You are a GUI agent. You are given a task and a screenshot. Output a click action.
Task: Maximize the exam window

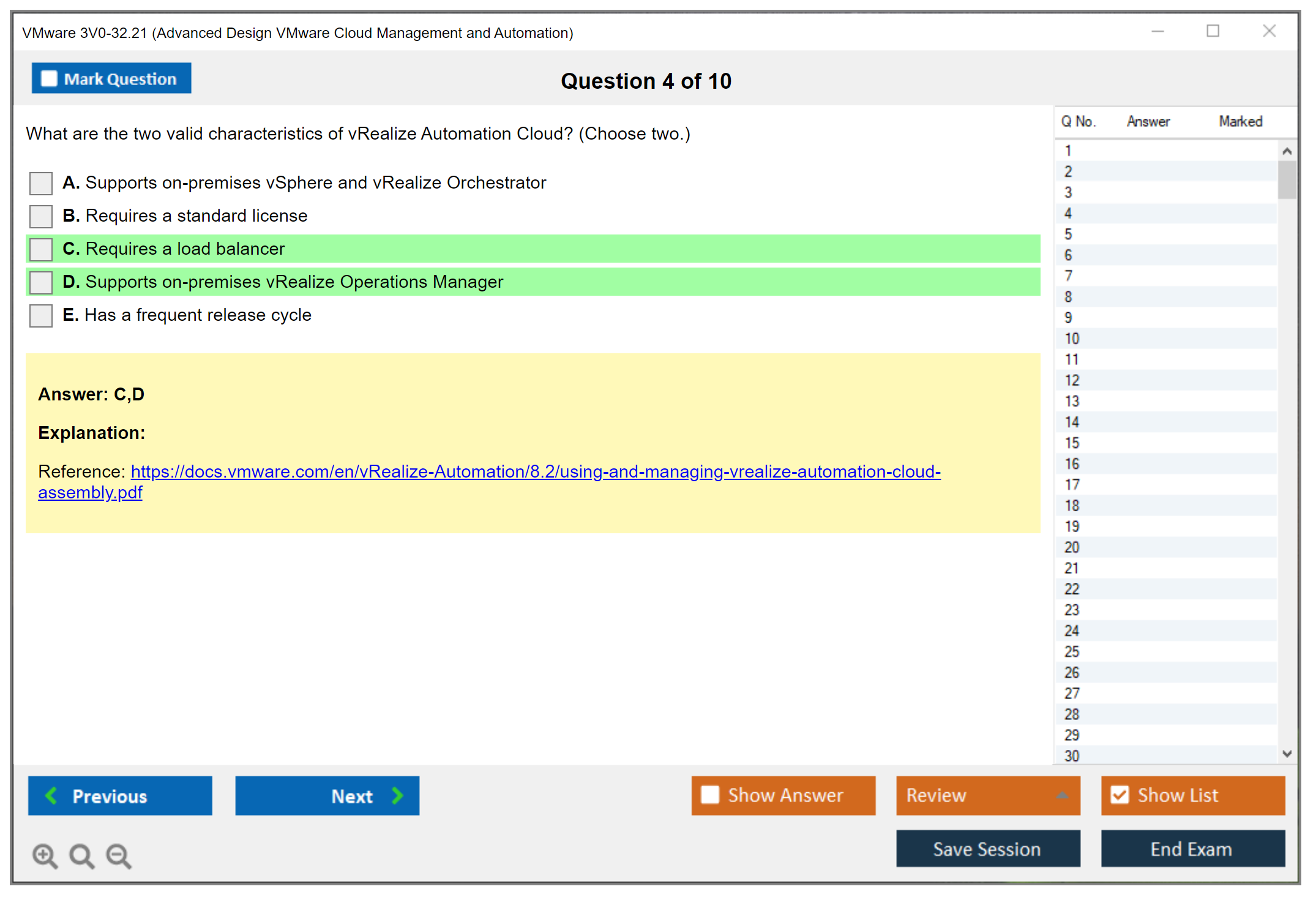(x=1213, y=31)
